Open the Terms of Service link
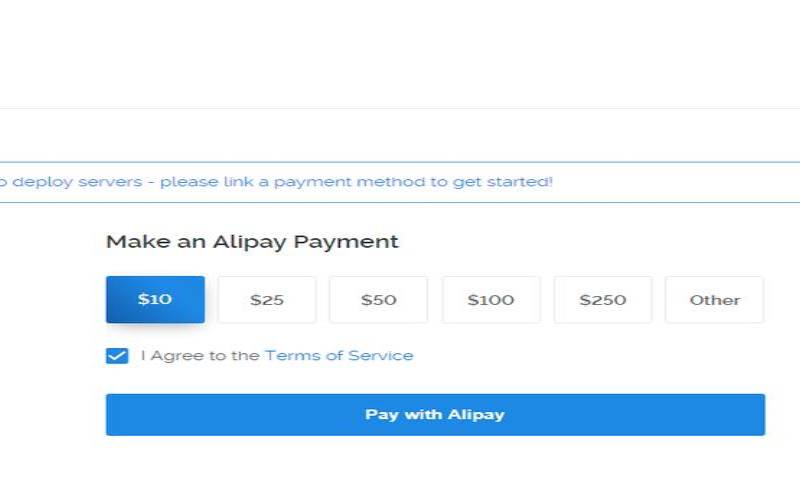The width and height of the screenshot is (800, 500). pos(338,356)
